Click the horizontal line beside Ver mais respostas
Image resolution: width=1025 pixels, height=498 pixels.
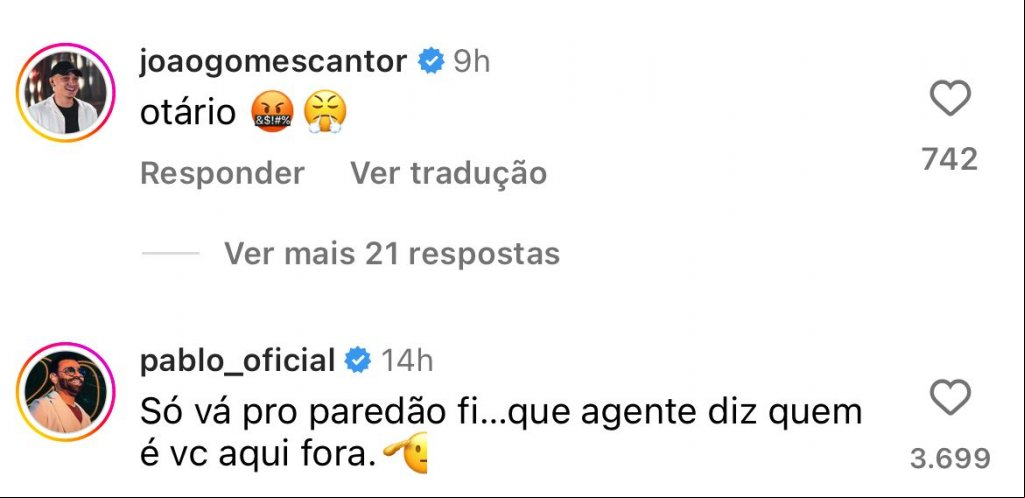(x=171, y=253)
